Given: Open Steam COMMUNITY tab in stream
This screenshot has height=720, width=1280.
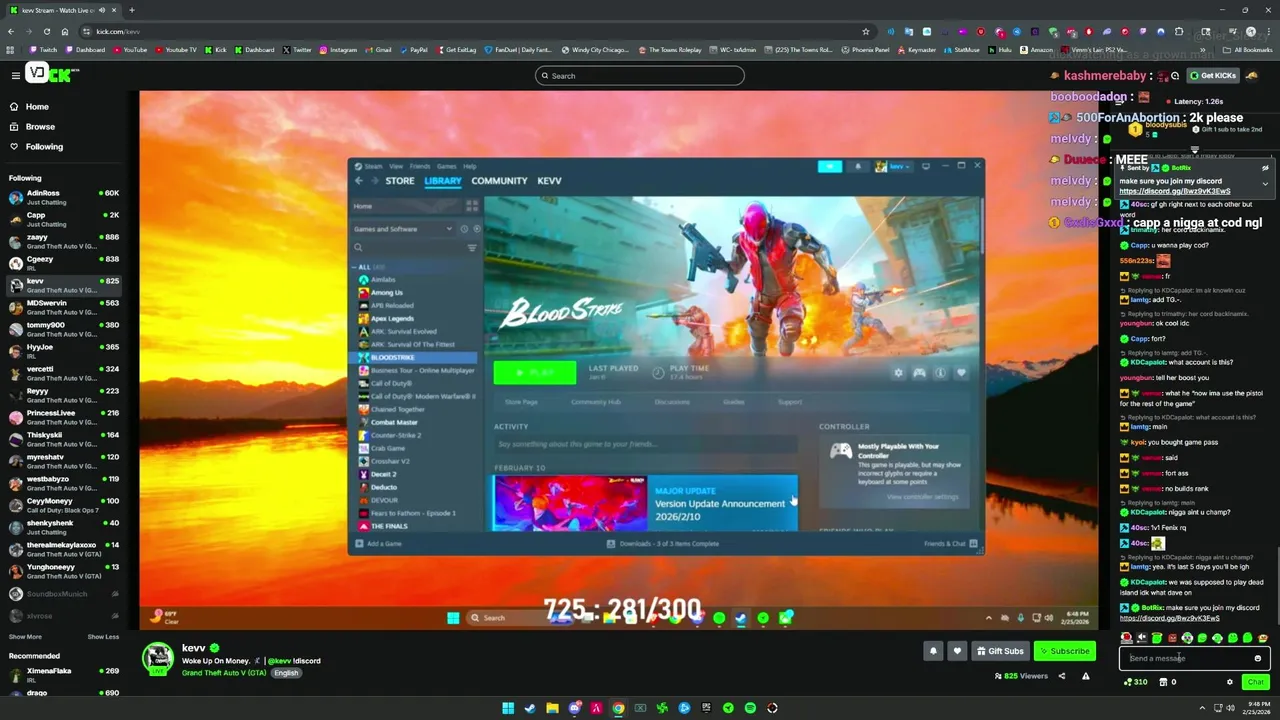Looking at the screenshot, I should click(x=499, y=181).
